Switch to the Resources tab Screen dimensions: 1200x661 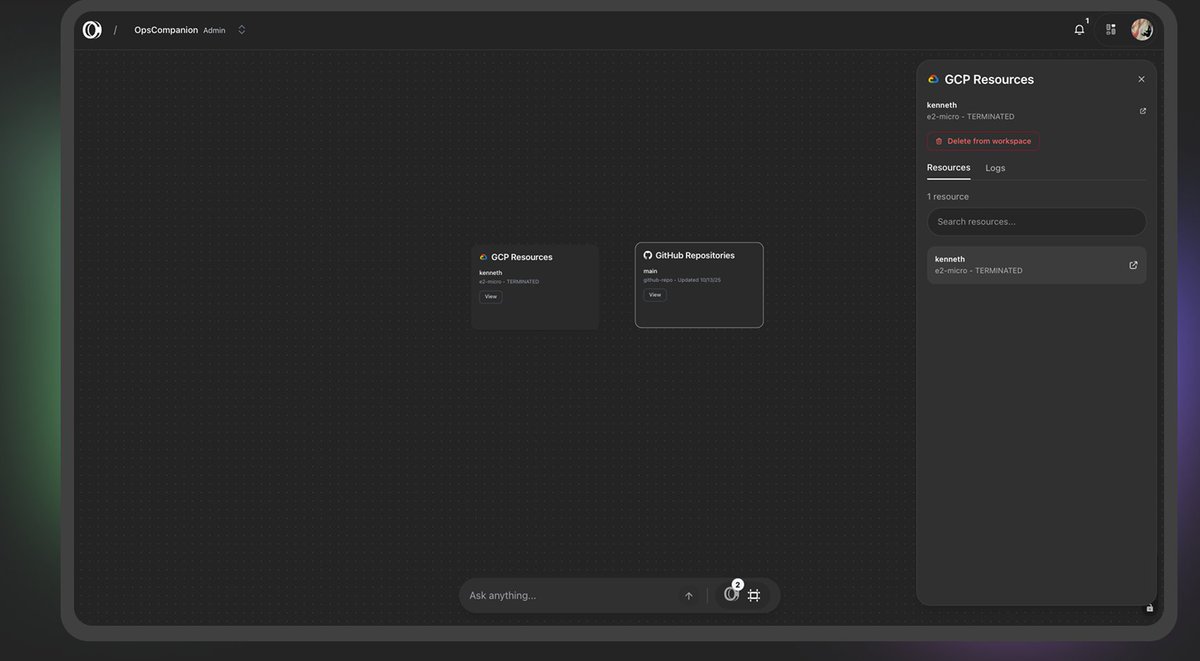(949, 168)
